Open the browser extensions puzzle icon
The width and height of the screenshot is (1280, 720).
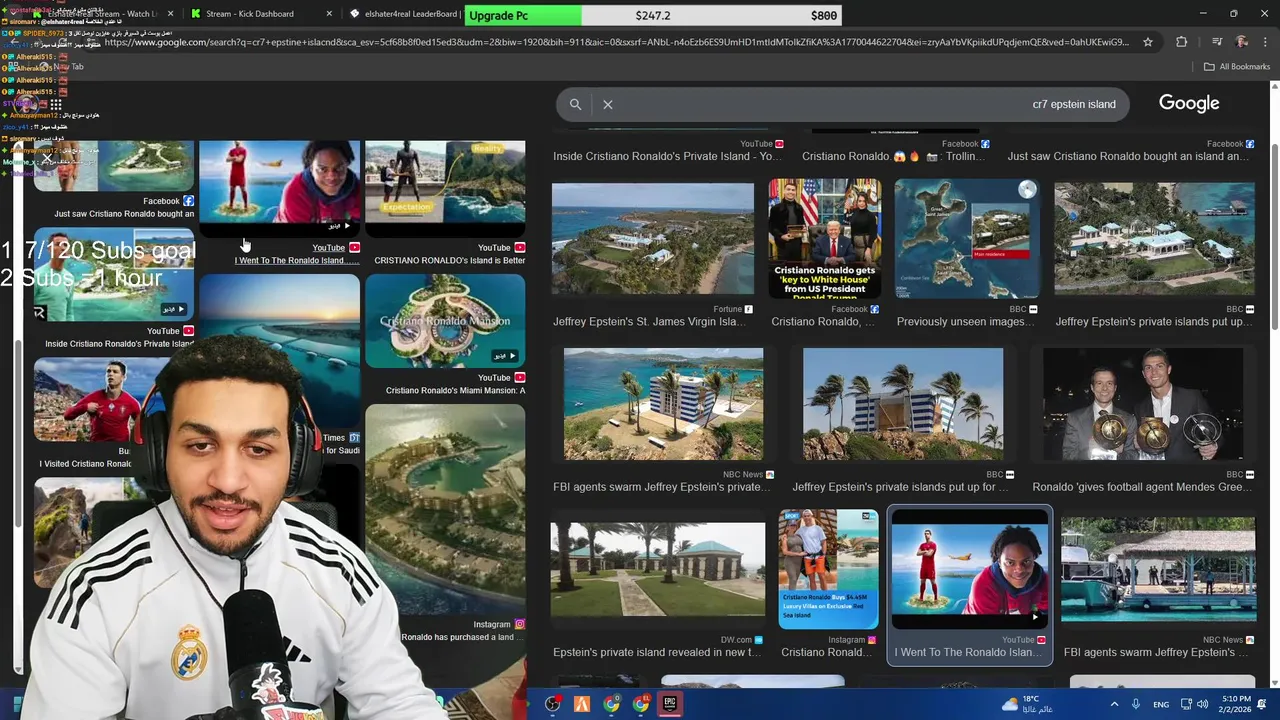pyautogui.click(x=1182, y=42)
